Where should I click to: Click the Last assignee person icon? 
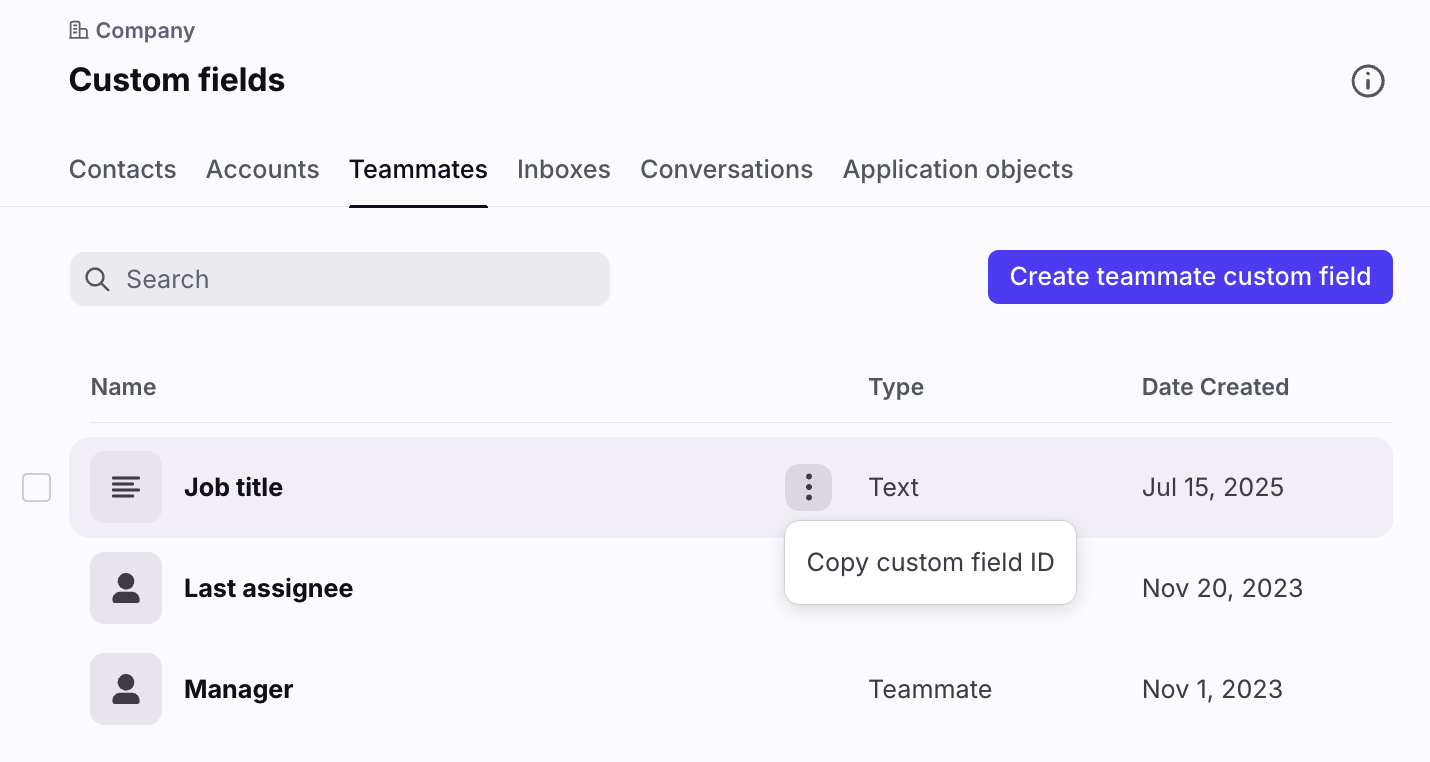[126, 588]
